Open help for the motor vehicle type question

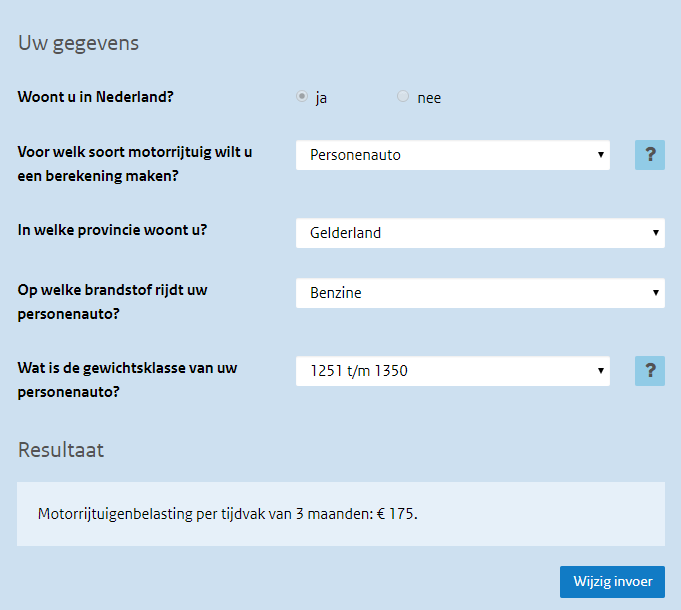coord(649,155)
